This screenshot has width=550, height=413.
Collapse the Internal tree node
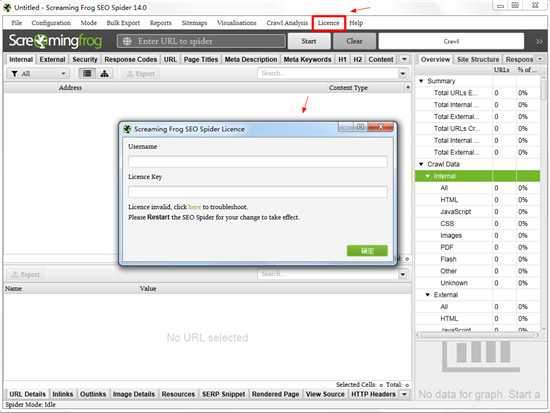(x=428, y=176)
